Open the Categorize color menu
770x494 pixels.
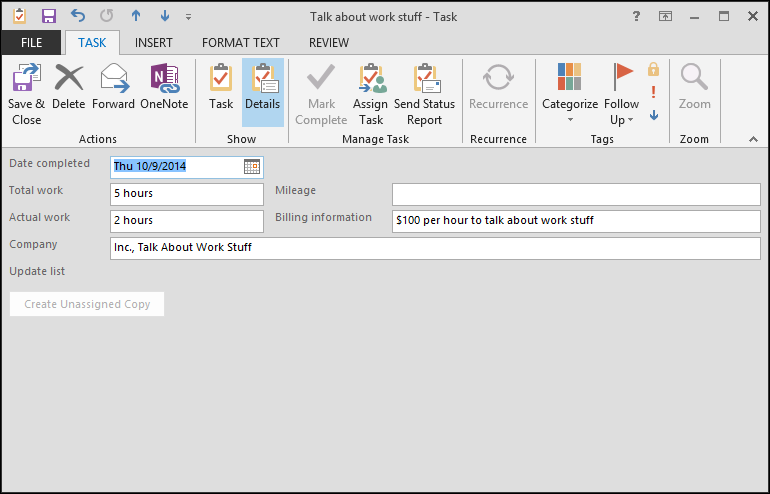click(x=570, y=92)
